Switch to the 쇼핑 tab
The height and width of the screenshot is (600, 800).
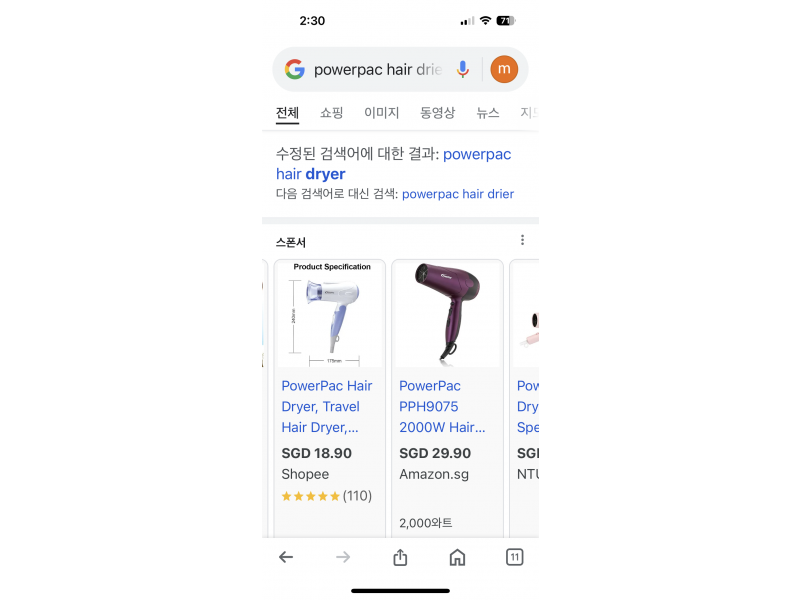pos(331,113)
